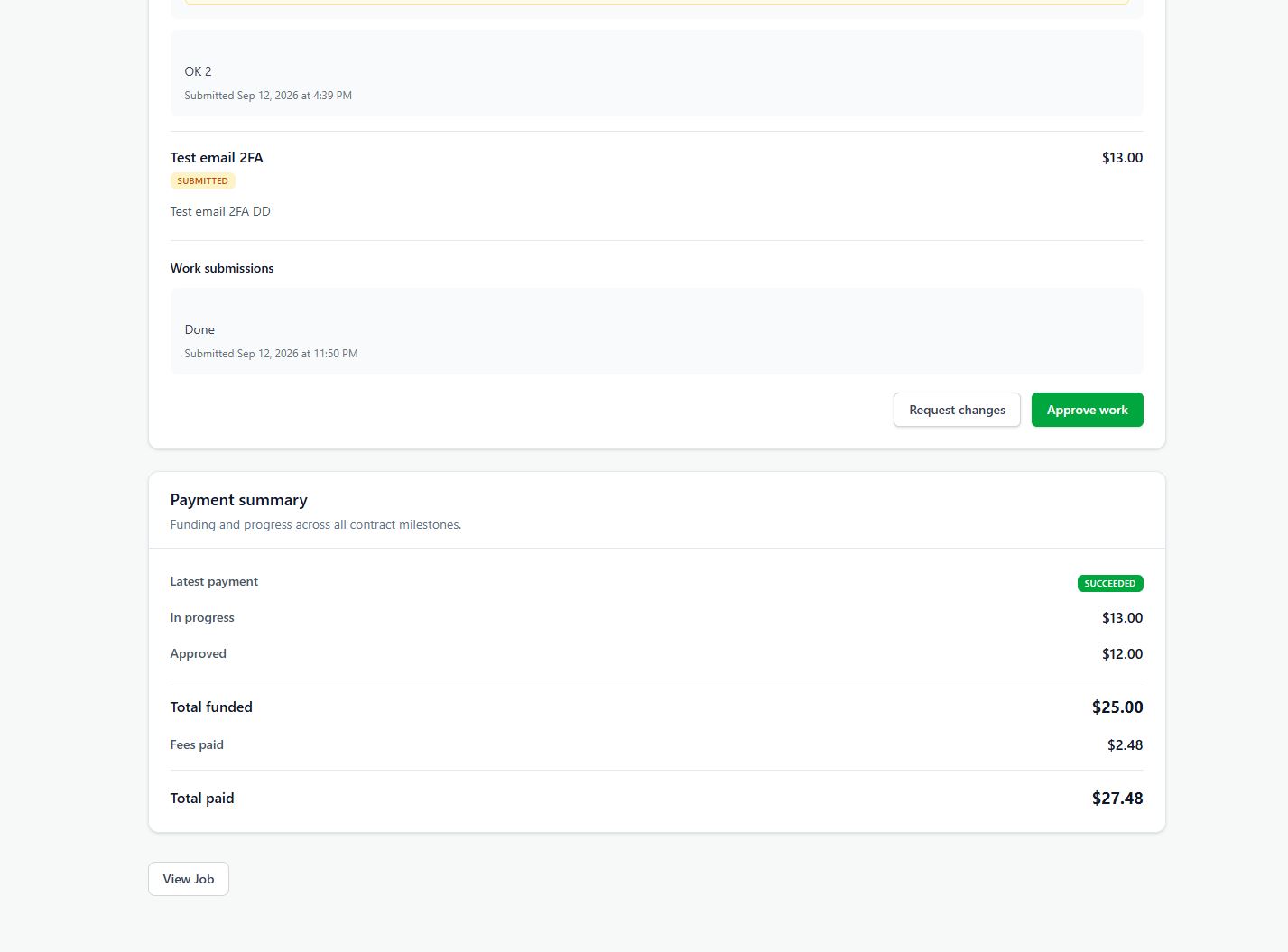Screen dimensions: 1288x952
Task: Select the Total paid label
Action: [x=202, y=799]
